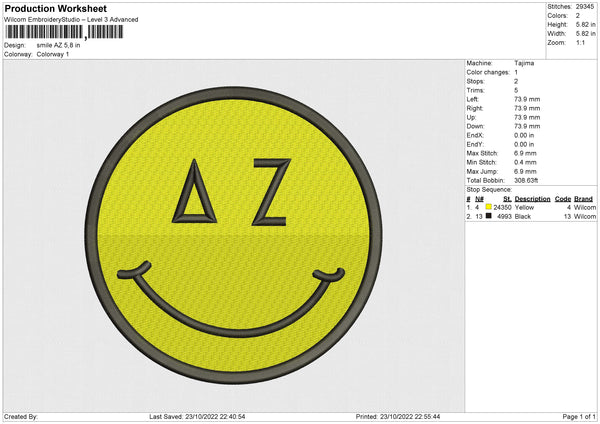Click the 'Brand' column header
The image size is (600, 424).
[x=583, y=199]
